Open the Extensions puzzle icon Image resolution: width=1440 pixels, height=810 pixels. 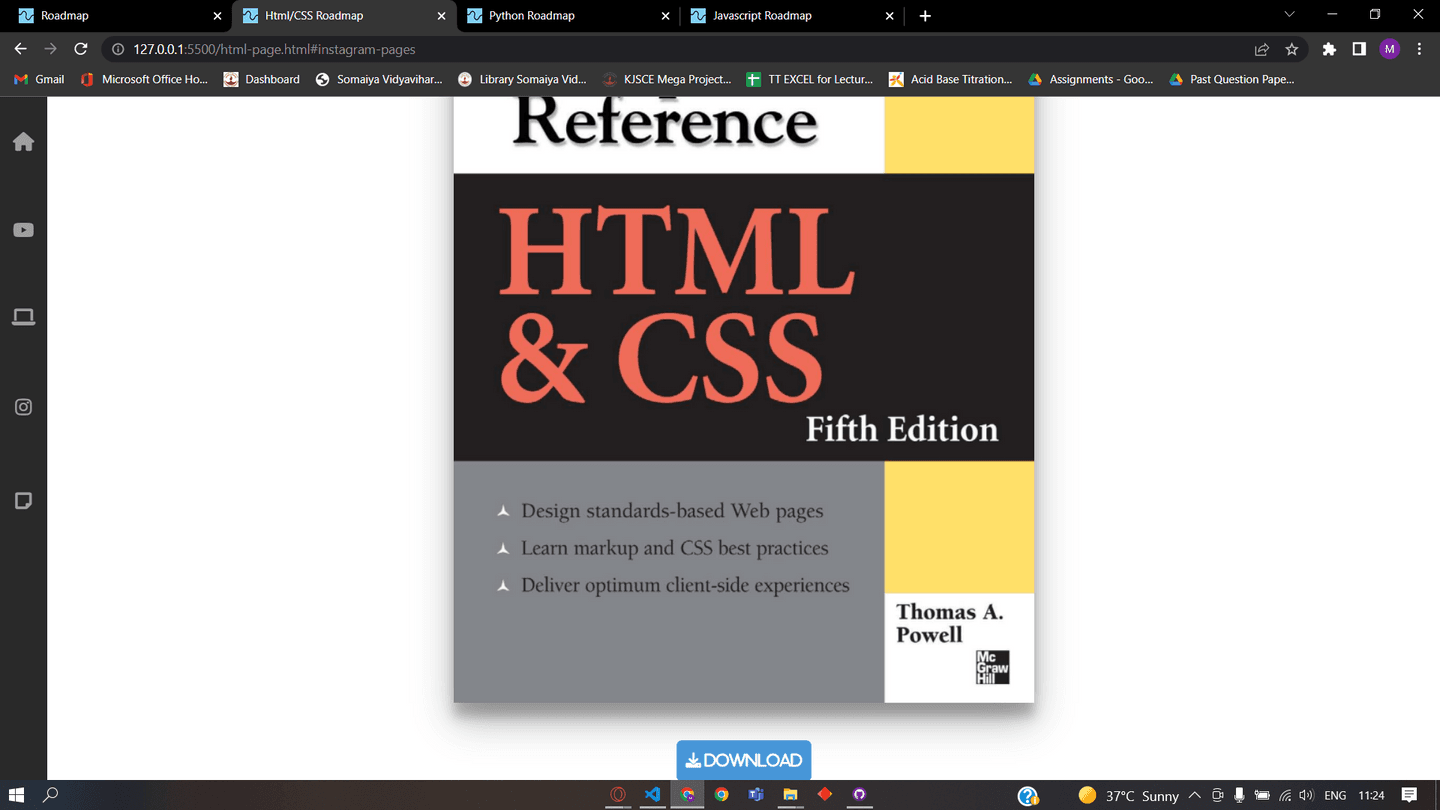[x=1329, y=49]
